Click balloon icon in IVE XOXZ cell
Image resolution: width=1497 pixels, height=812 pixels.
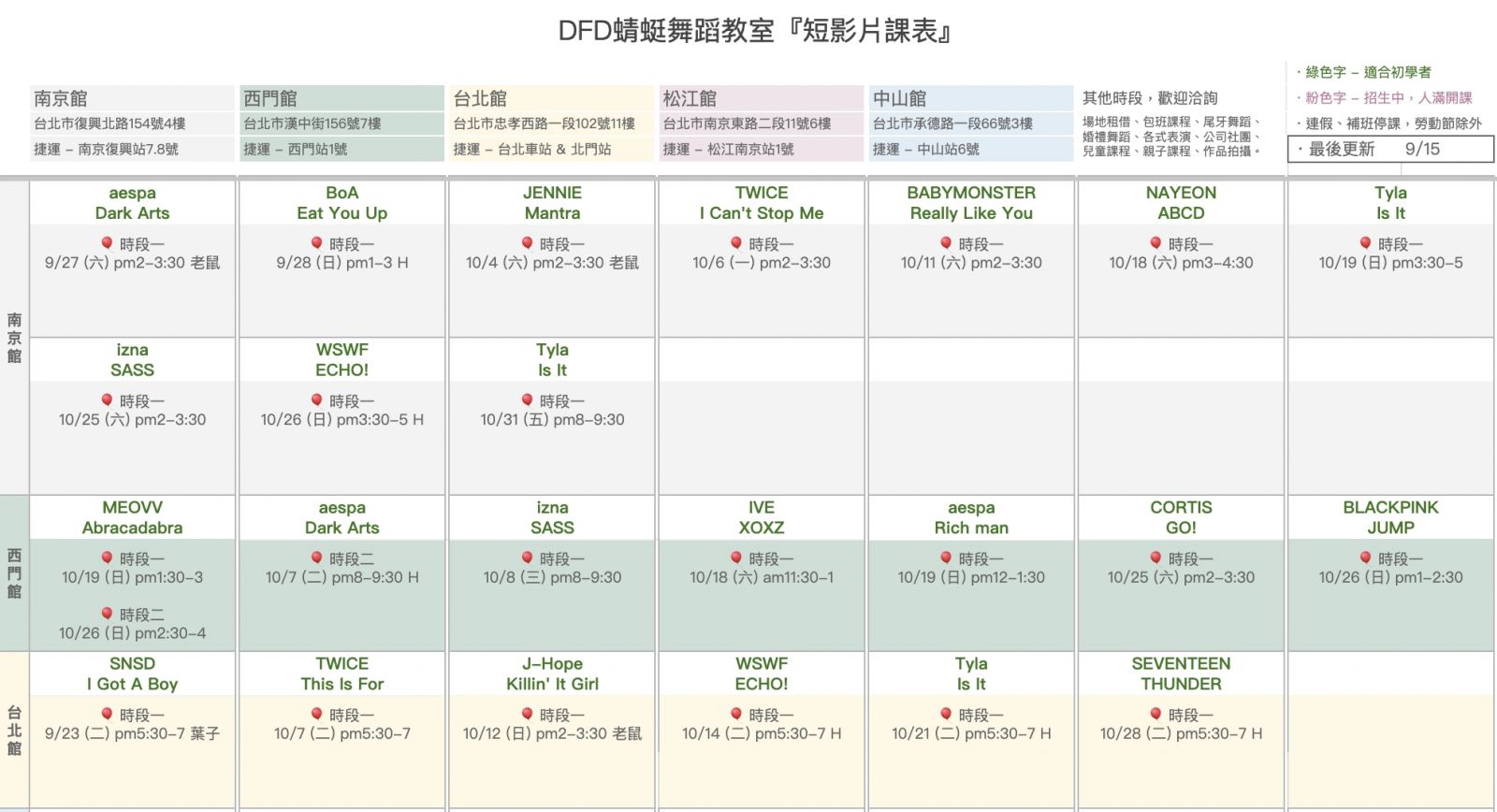(x=736, y=558)
